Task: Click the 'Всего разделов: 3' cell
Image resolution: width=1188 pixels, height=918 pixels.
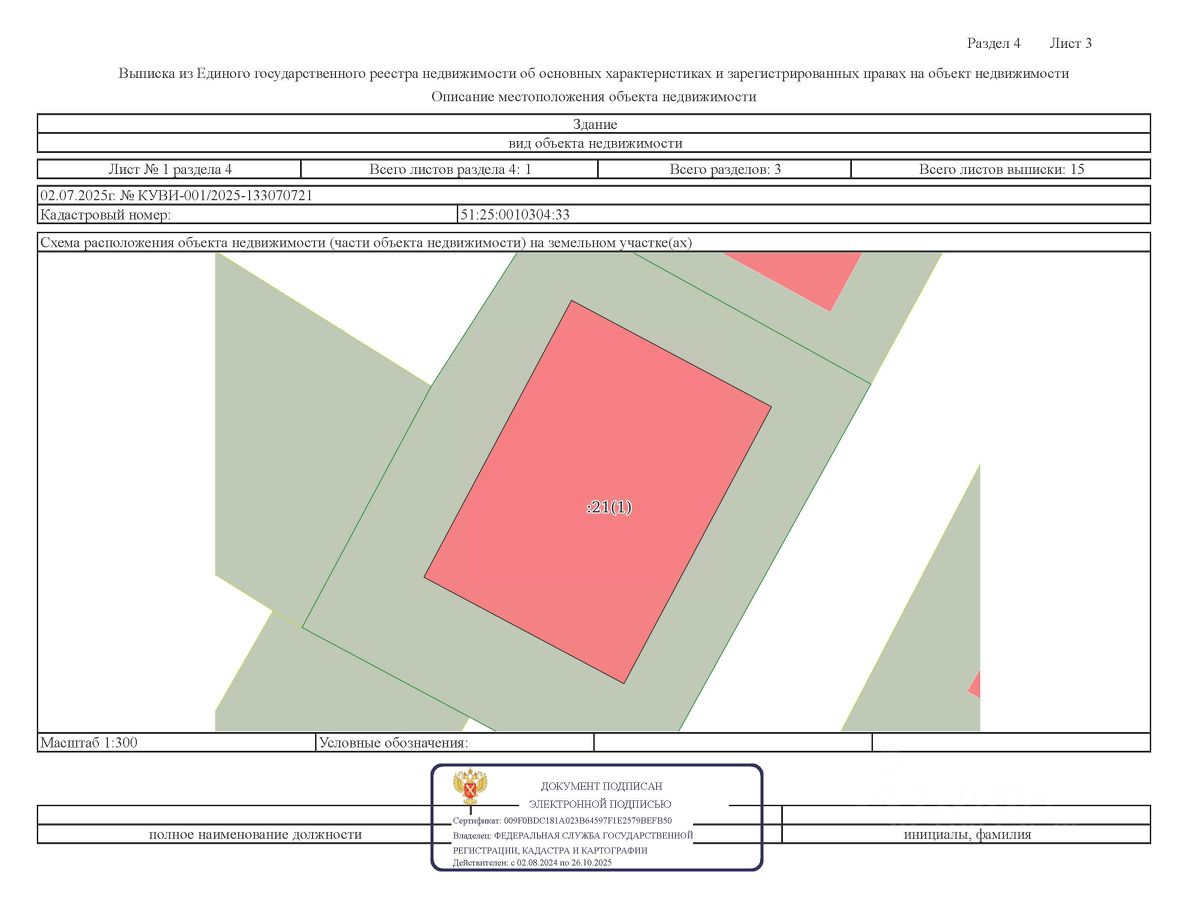Action: (x=724, y=169)
